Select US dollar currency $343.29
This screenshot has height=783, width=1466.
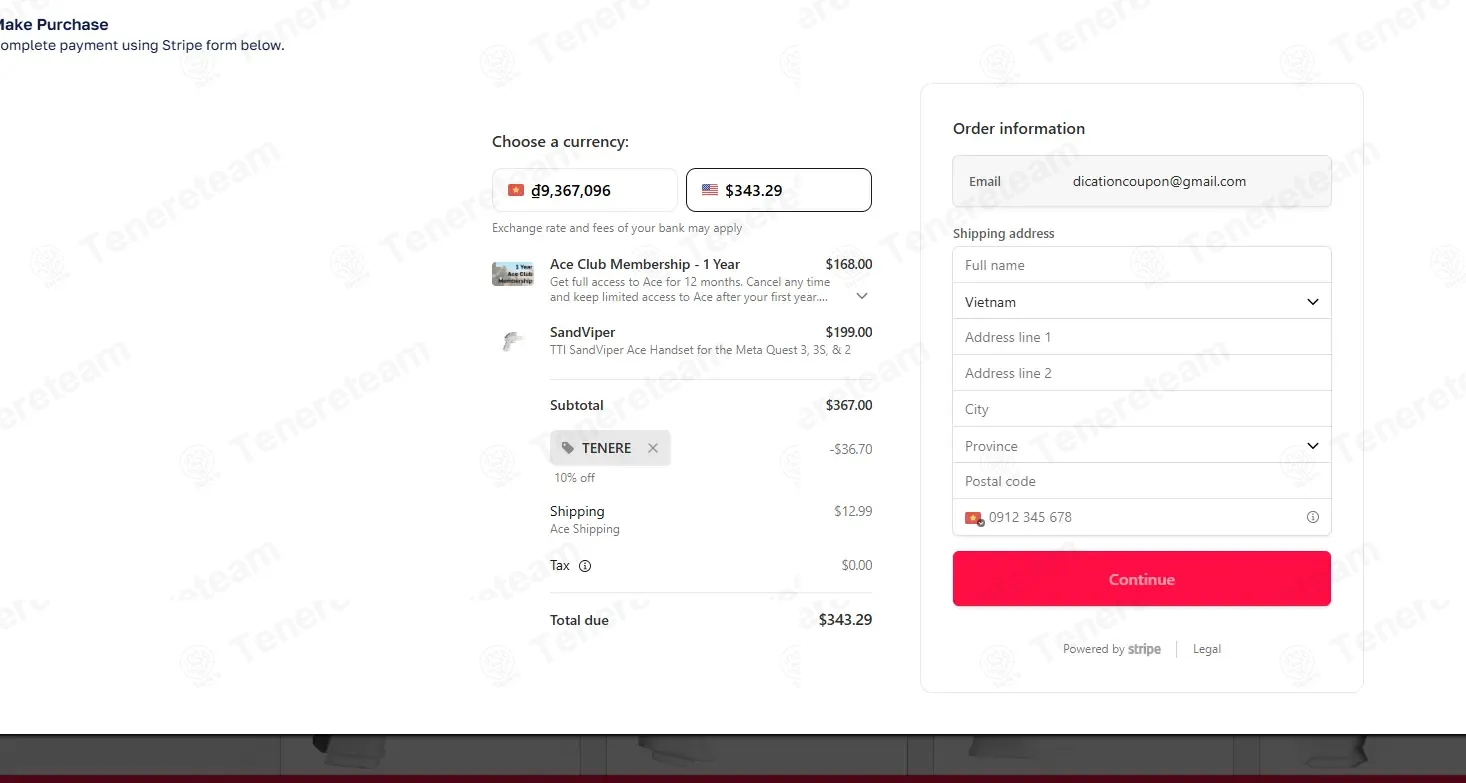779,190
